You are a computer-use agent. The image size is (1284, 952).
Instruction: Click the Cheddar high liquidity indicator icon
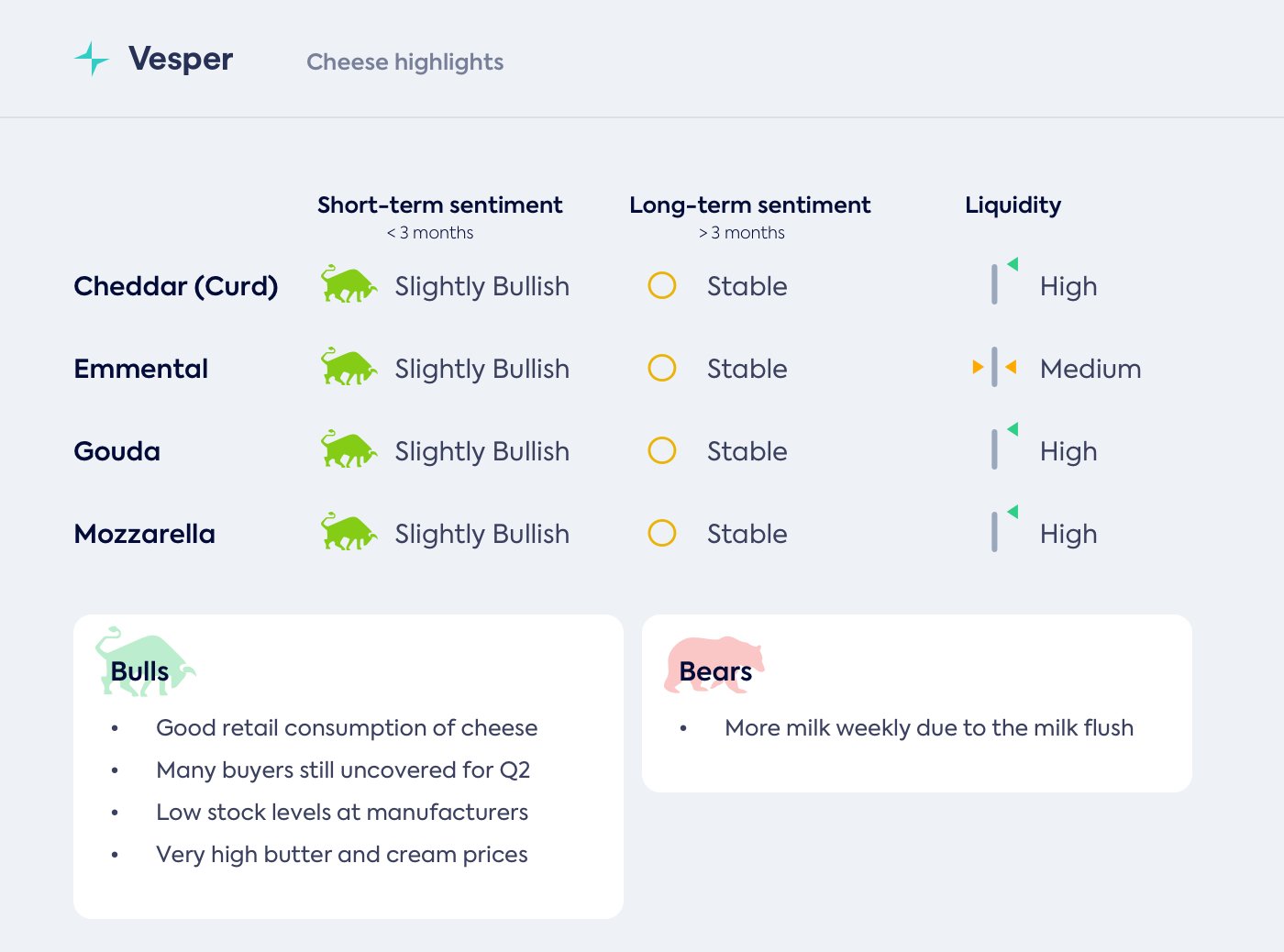coord(1002,282)
